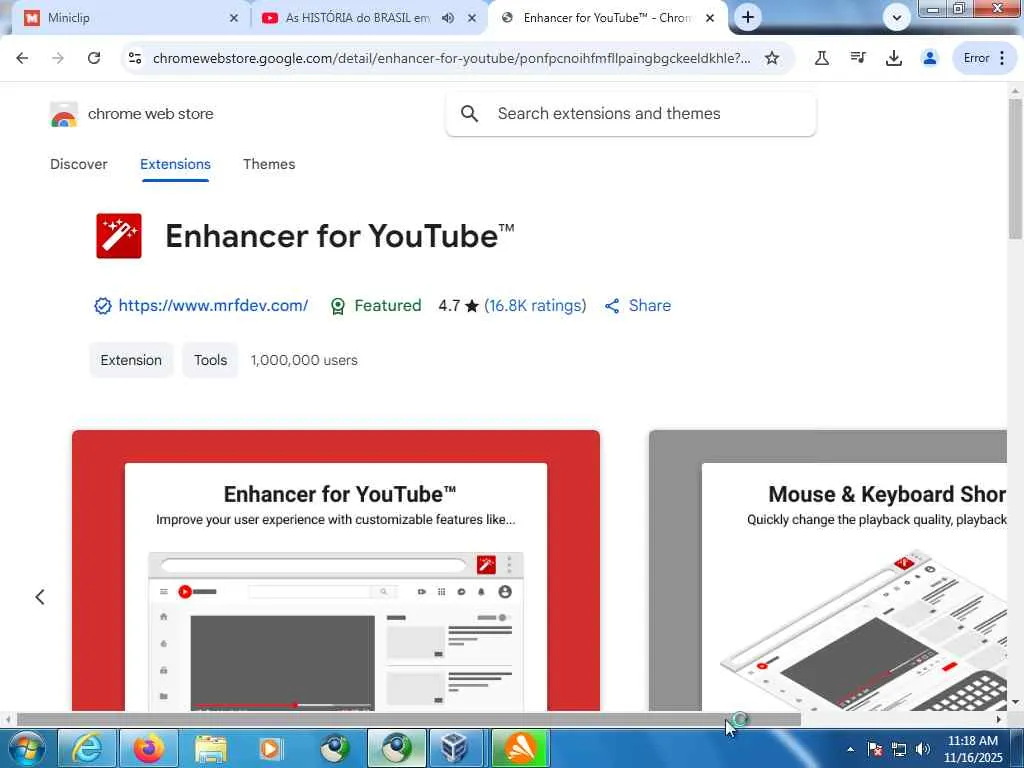The width and height of the screenshot is (1024, 768).
Task: Mute the YouTube tab audio icon
Action: pyautogui.click(x=448, y=18)
